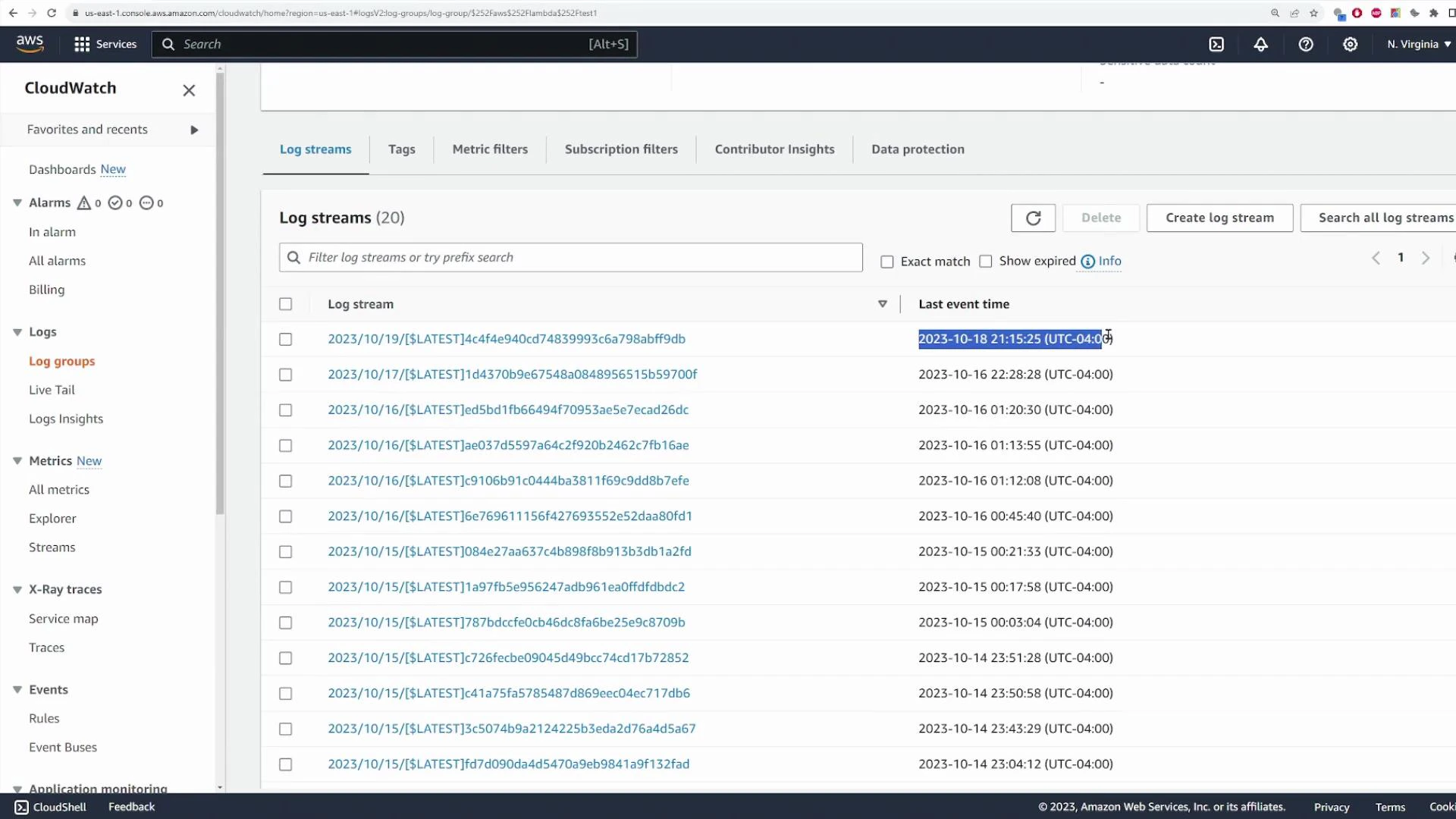This screenshot has width=1456, height=819.
Task: Sort Log stream column descending
Action: click(882, 303)
